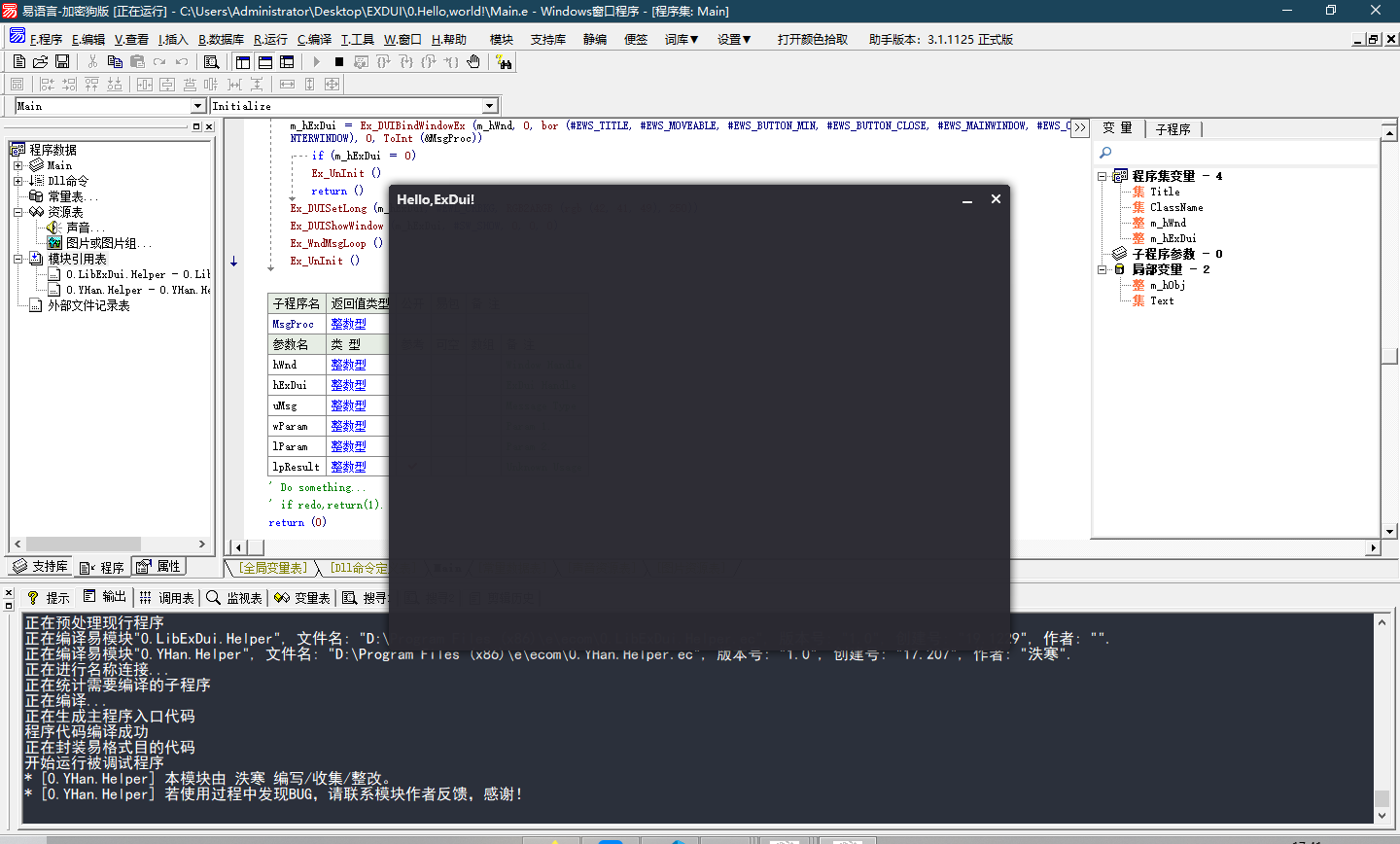Open the Initialize subroutine dropdown
The width and height of the screenshot is (1400, 844).
click(x=490, y=106)
